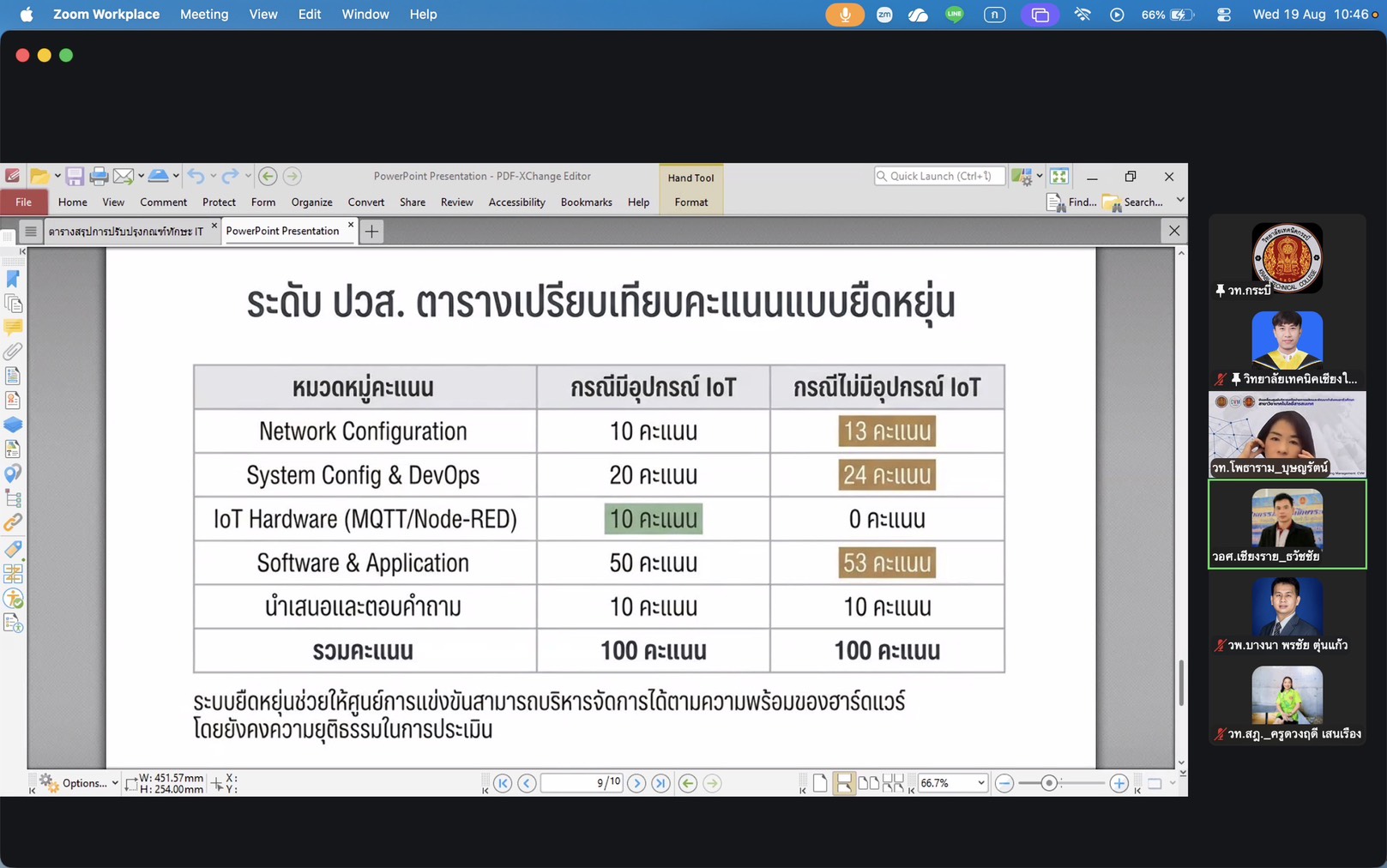This screenshot has width=1387, height=868.
Task: Expand the Scan dropdown arrow
Action: [176, 177]
